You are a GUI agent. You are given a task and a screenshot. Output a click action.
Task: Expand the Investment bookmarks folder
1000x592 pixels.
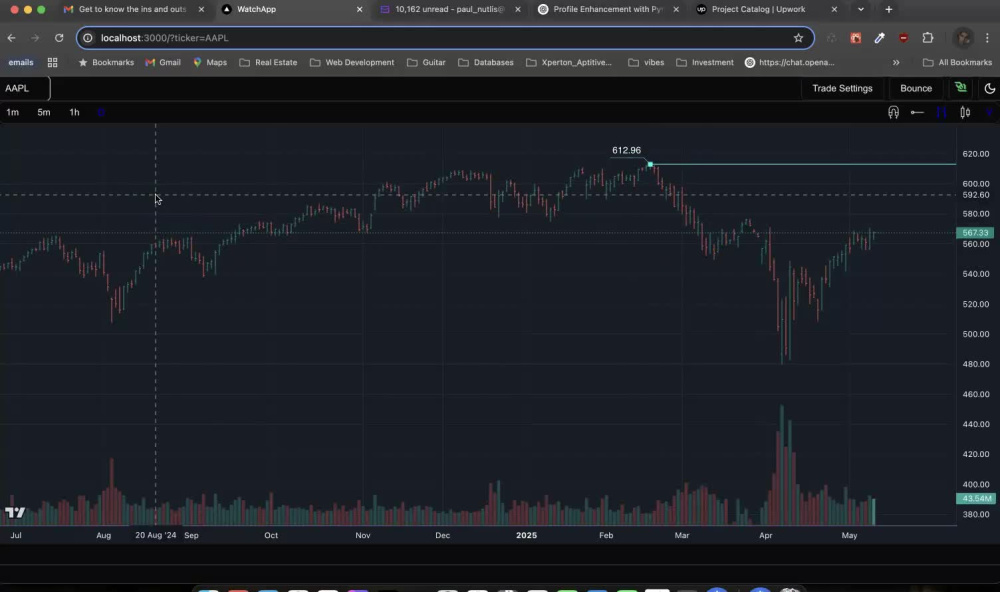(x=705, y=63)
